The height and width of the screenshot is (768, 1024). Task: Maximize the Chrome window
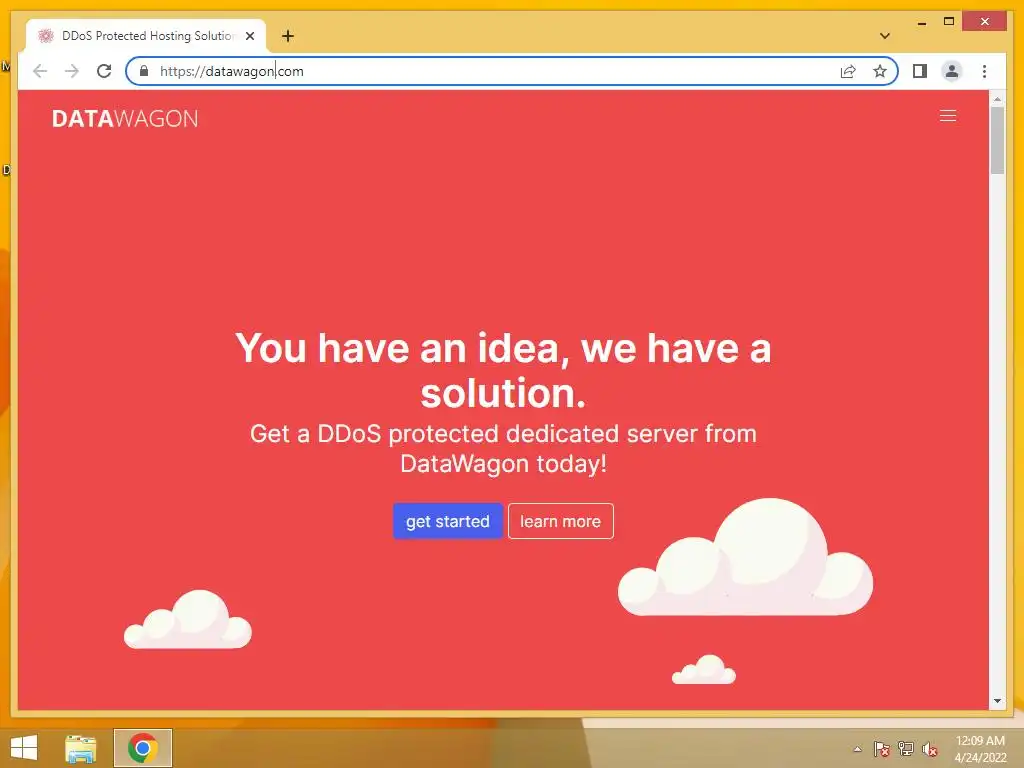pyautogui.click(x=949, y=22)
